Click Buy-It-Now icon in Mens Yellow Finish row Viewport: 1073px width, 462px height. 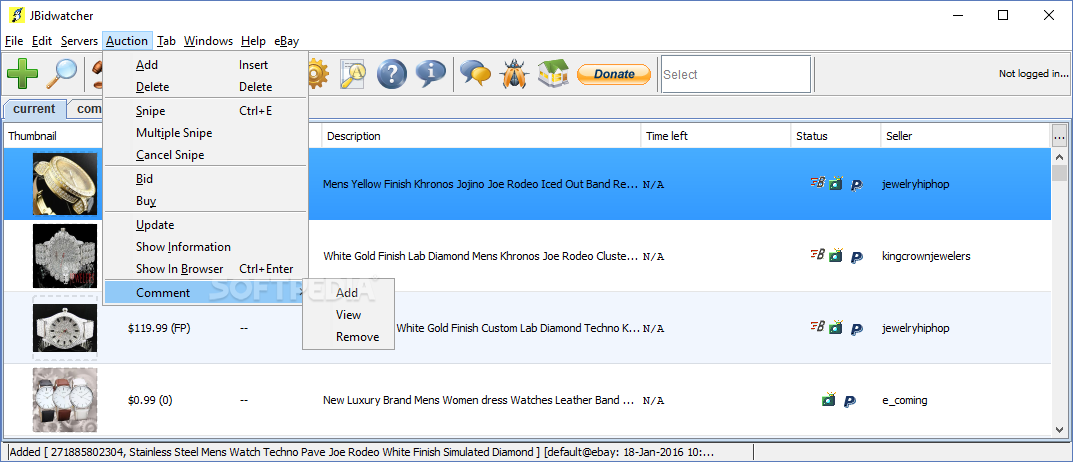coord(817,182)
